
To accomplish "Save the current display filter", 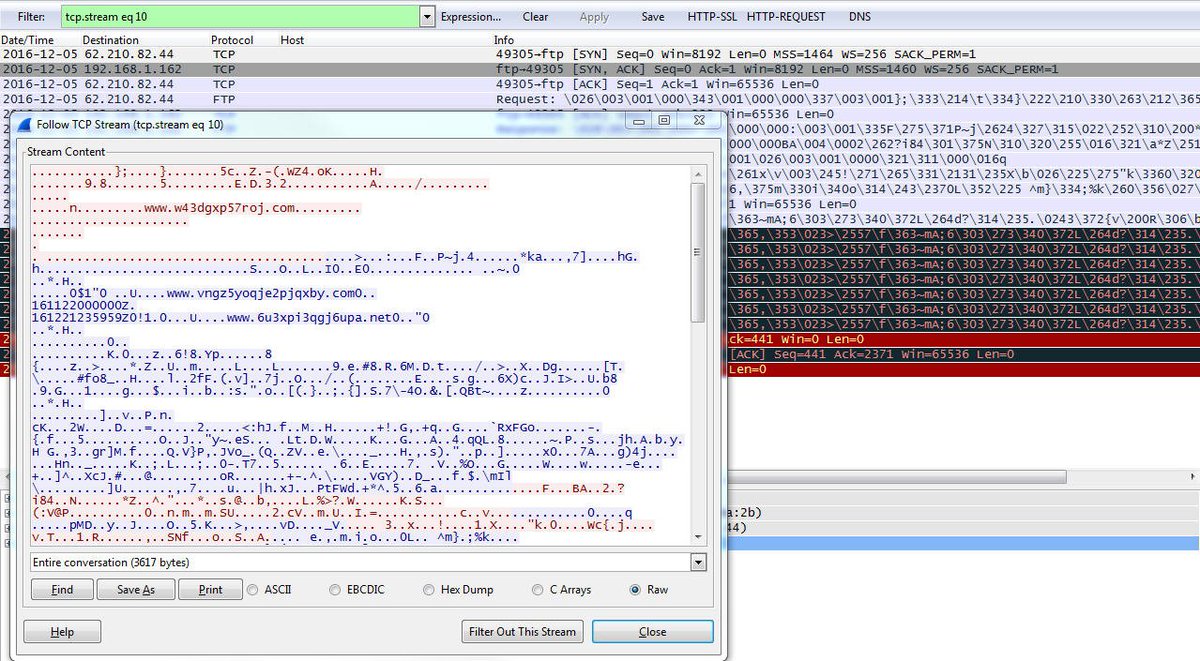I will tap(653, 16).
